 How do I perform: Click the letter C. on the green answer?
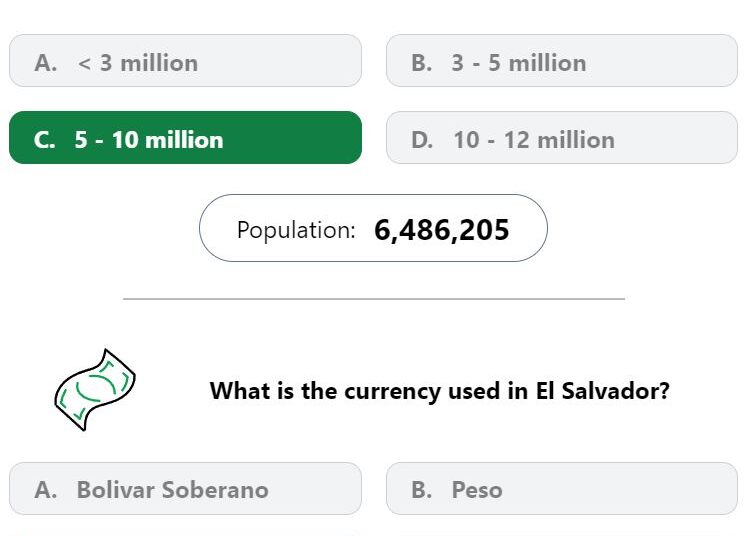click(x=45, y=140)
